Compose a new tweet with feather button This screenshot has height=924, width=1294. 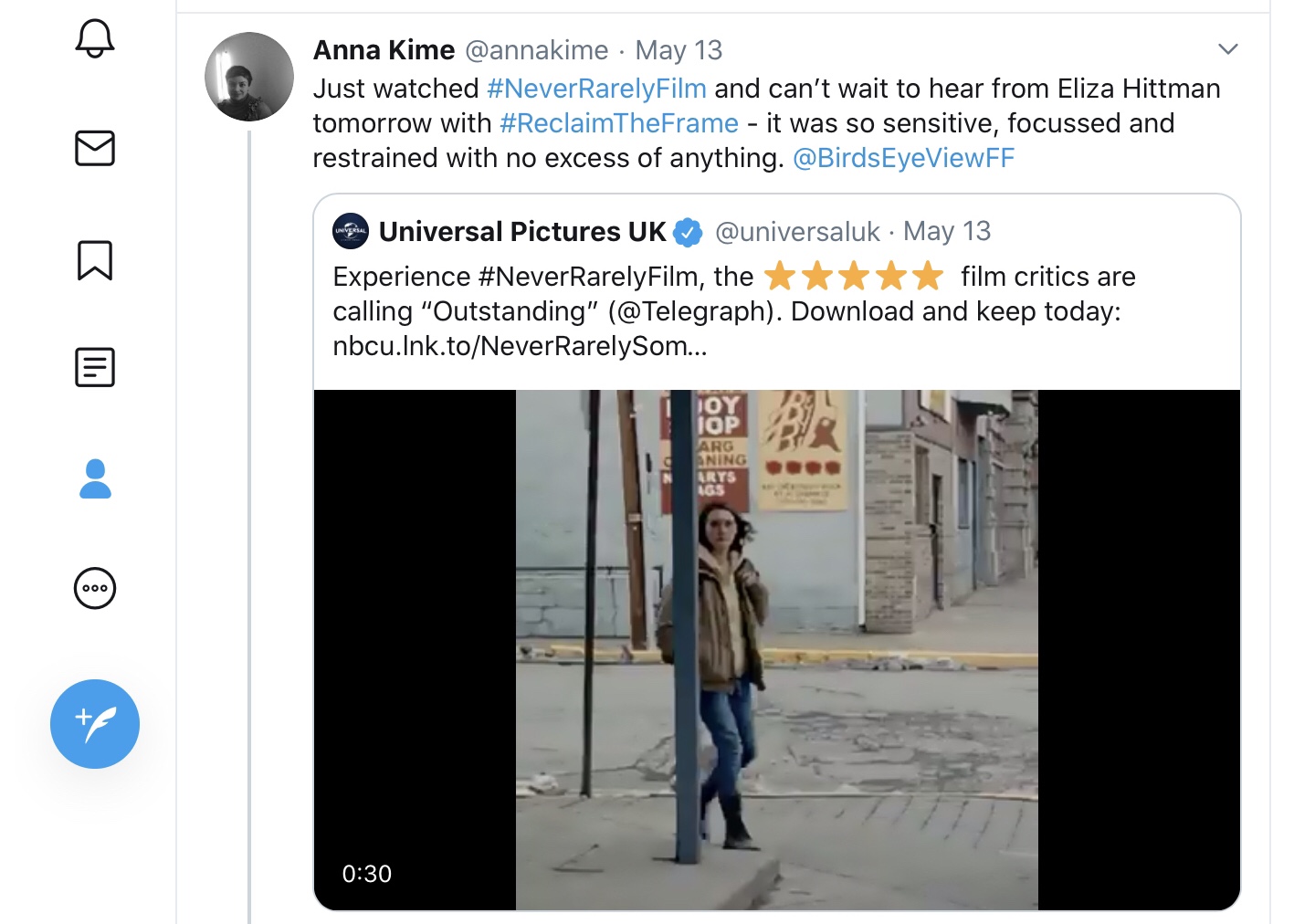click(x=95, y=724)
